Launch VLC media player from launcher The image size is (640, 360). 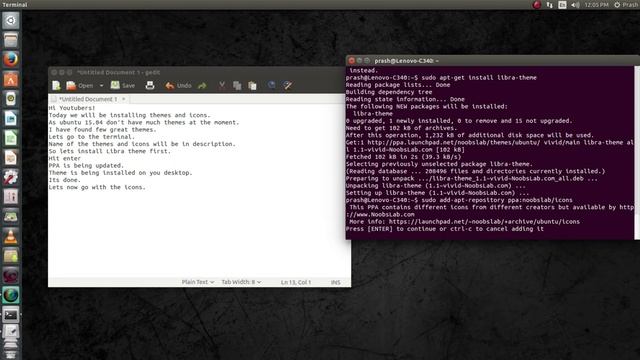click(x=11, y=236)
